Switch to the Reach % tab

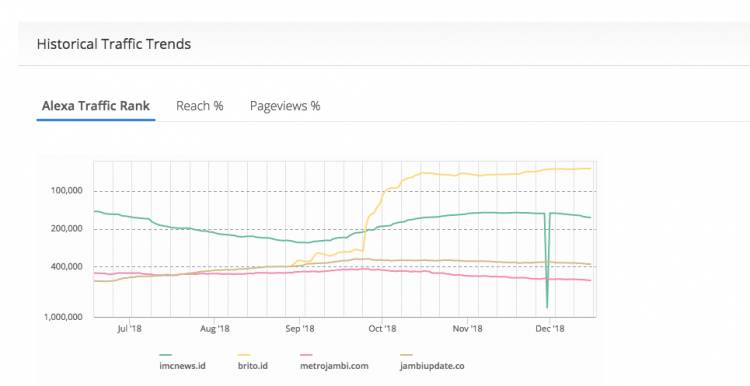pos(199,106)
